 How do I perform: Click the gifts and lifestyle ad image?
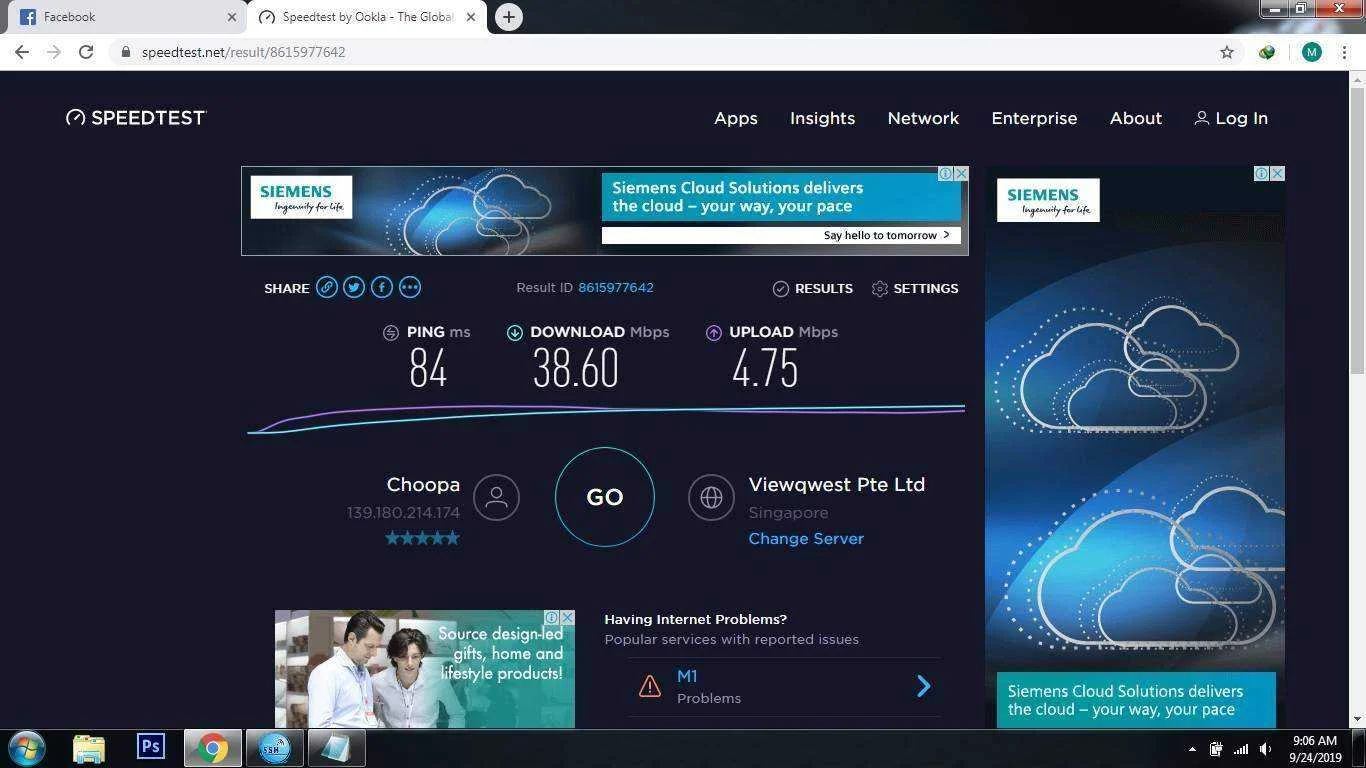point(425,669)
